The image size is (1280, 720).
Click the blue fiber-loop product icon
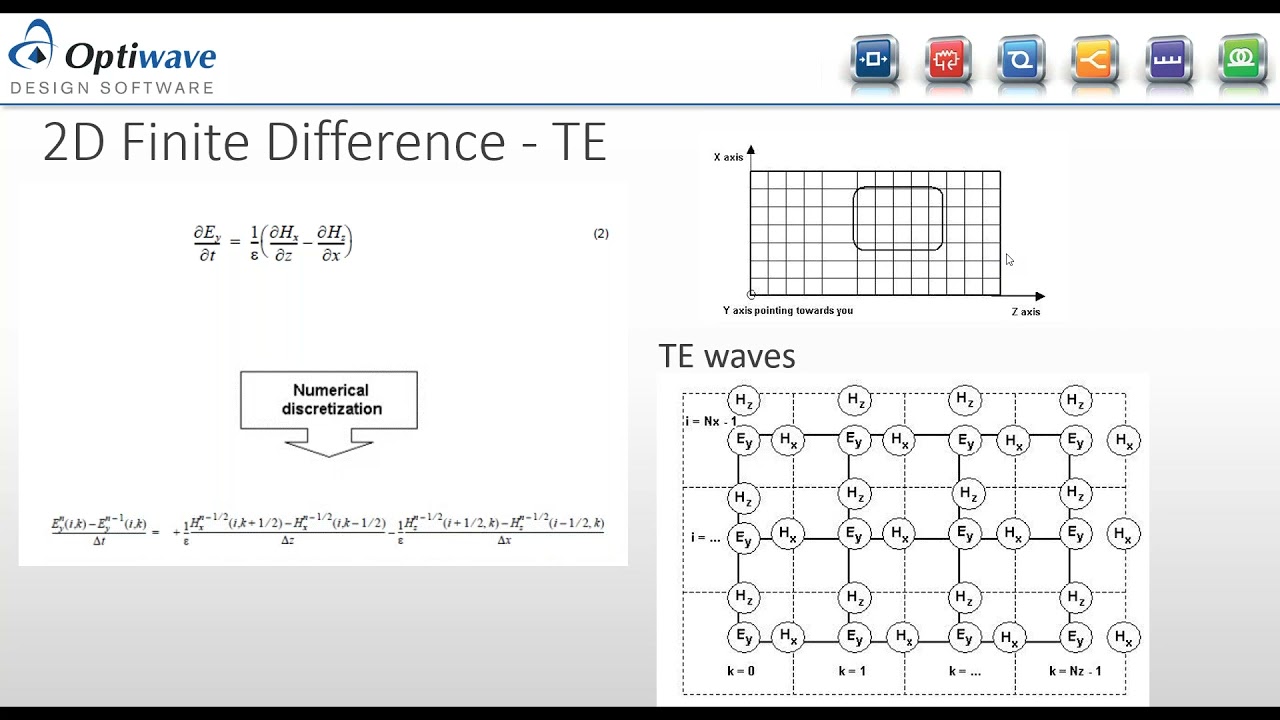click(1021, 60)
